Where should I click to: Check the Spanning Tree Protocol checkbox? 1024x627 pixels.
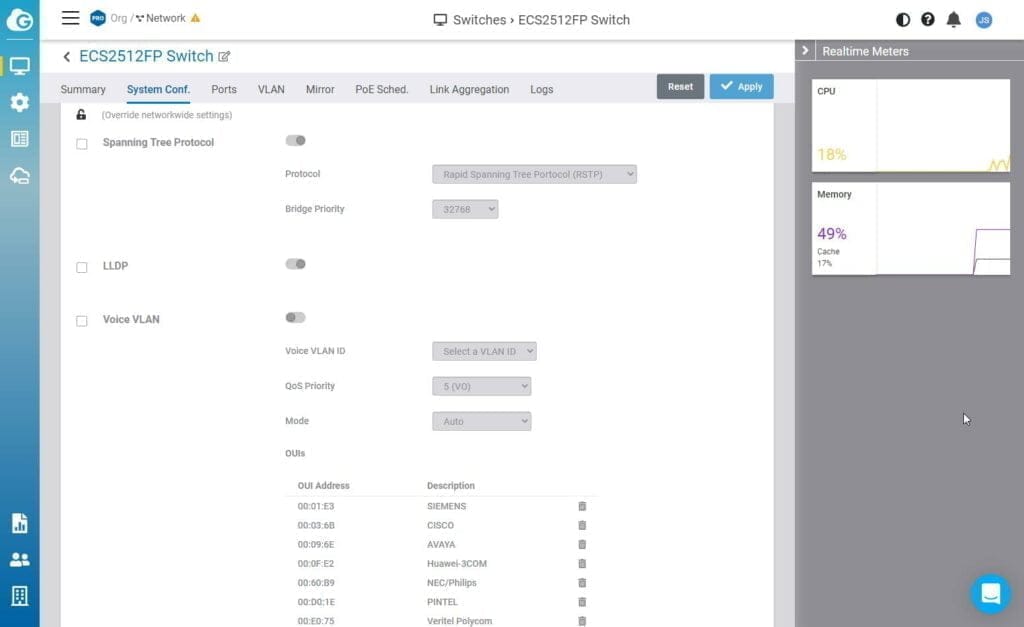click(82, 144)
